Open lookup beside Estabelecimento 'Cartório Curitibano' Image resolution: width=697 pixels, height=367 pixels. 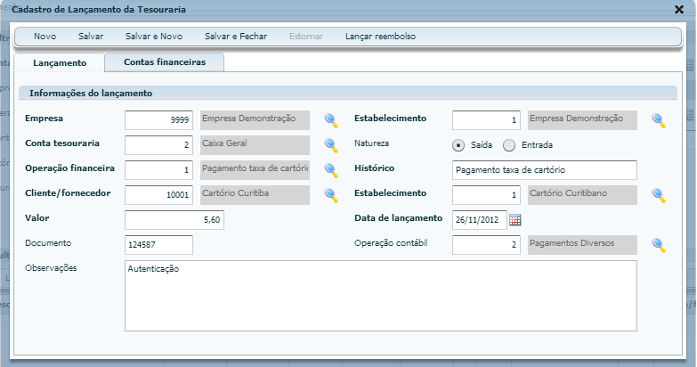[x=658, y=195]
